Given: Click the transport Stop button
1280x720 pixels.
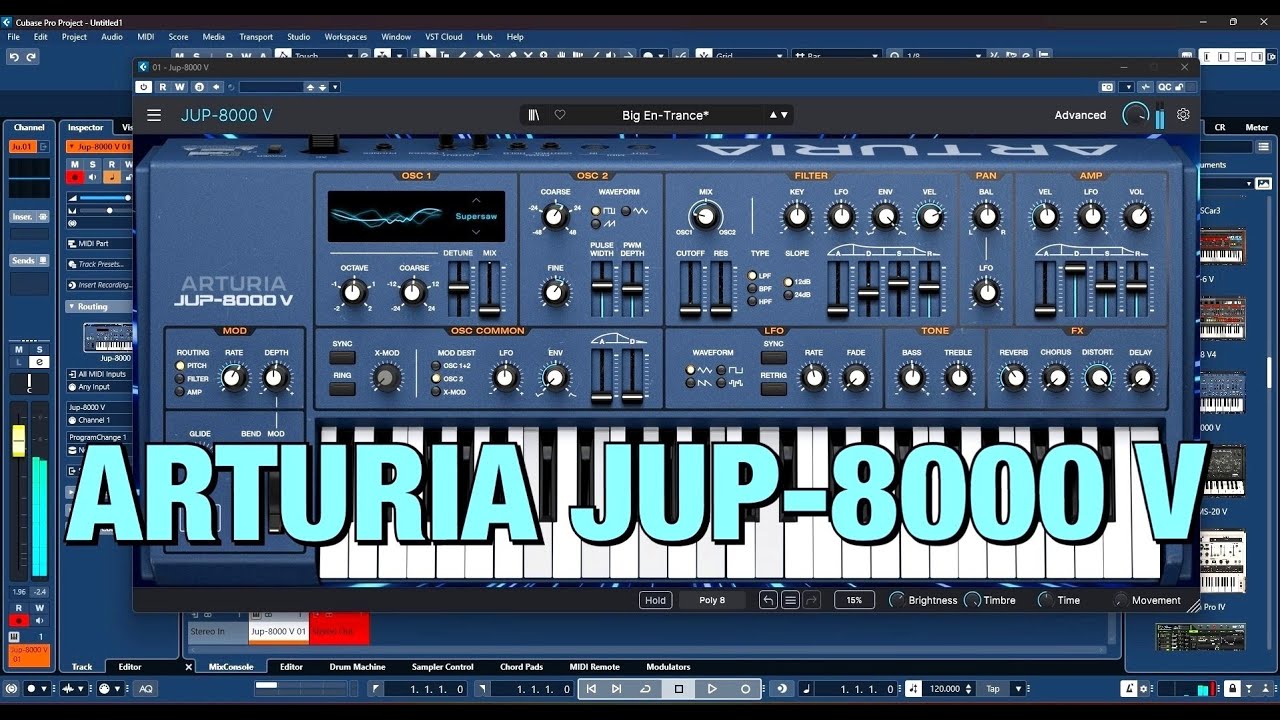Looking at the screenshot, I should coord(679,689).
